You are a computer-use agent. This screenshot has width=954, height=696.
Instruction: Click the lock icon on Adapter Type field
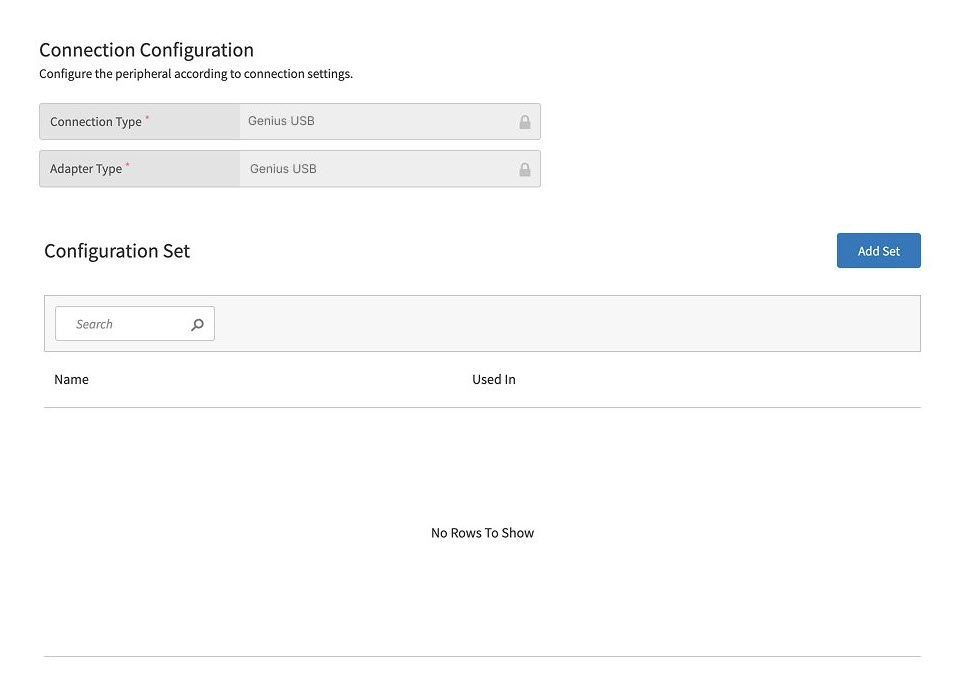[524, 168]
